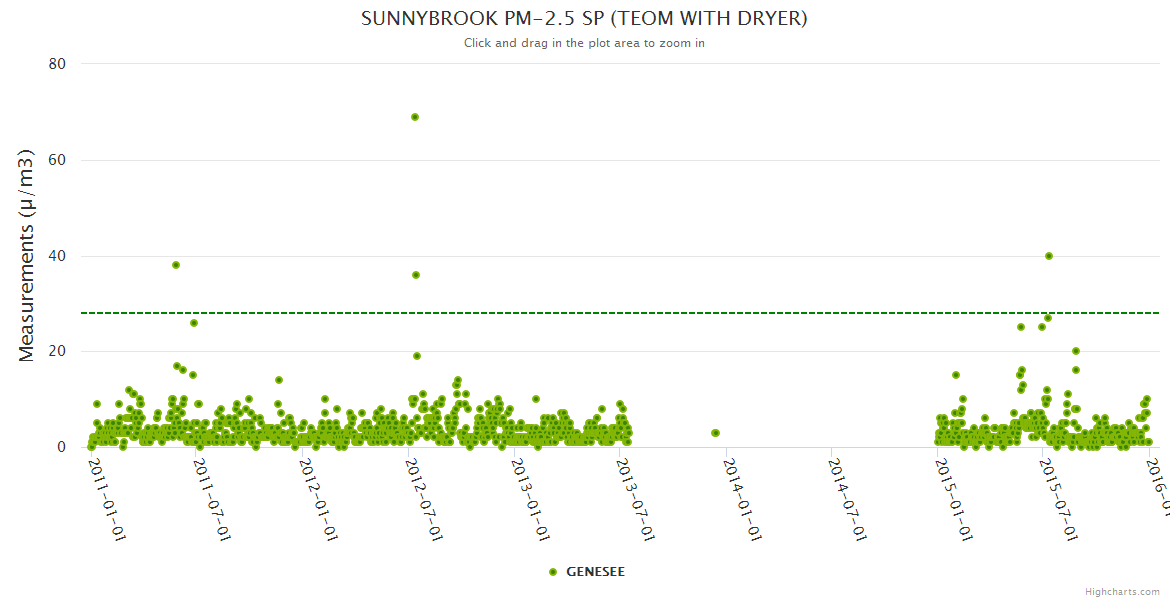Click the mid-2012 data point near value 36
The image size is (1170, 600).
pyautogui.click(x=416, y=275)
